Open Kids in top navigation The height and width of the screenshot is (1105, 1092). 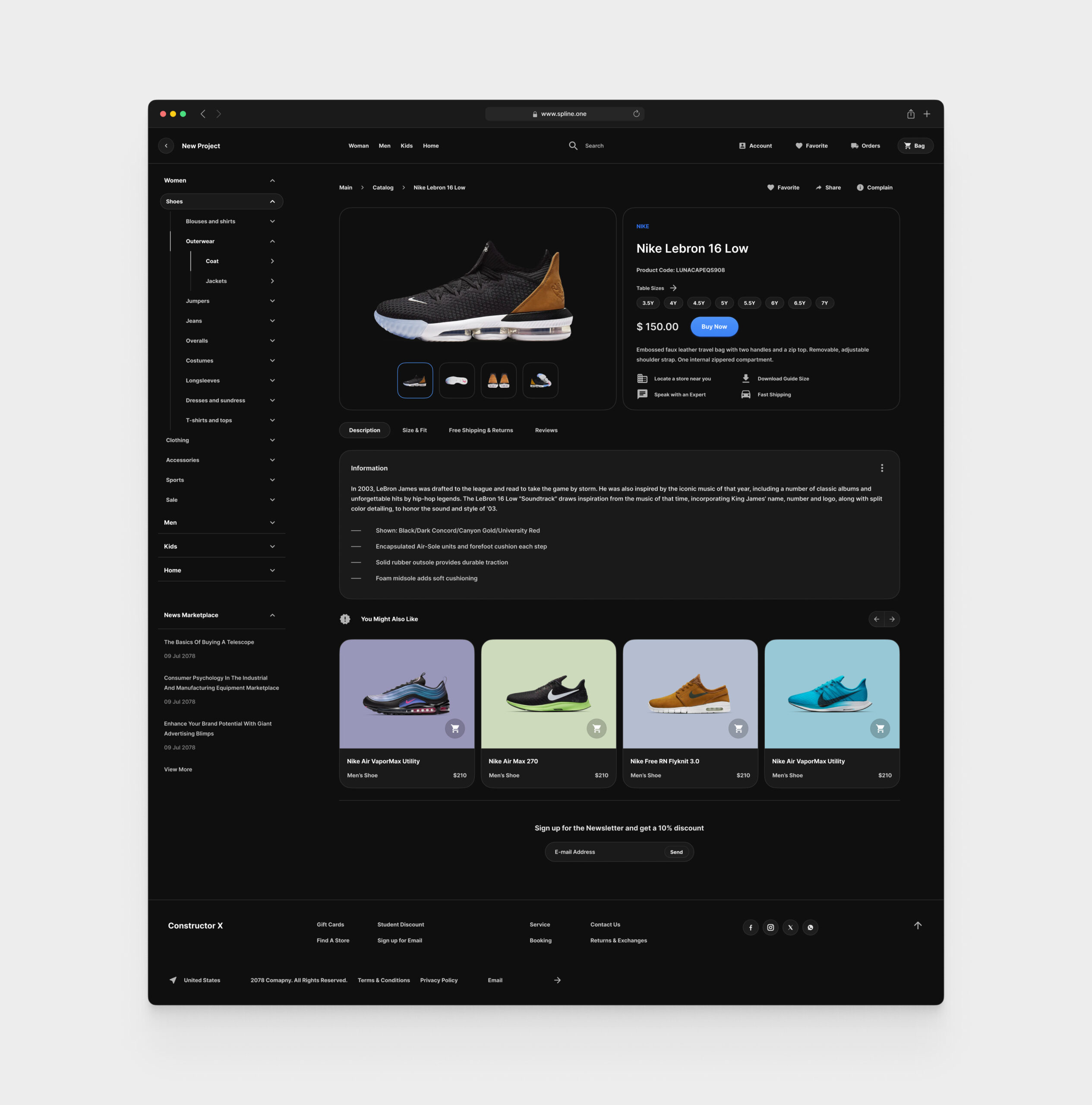407,146
